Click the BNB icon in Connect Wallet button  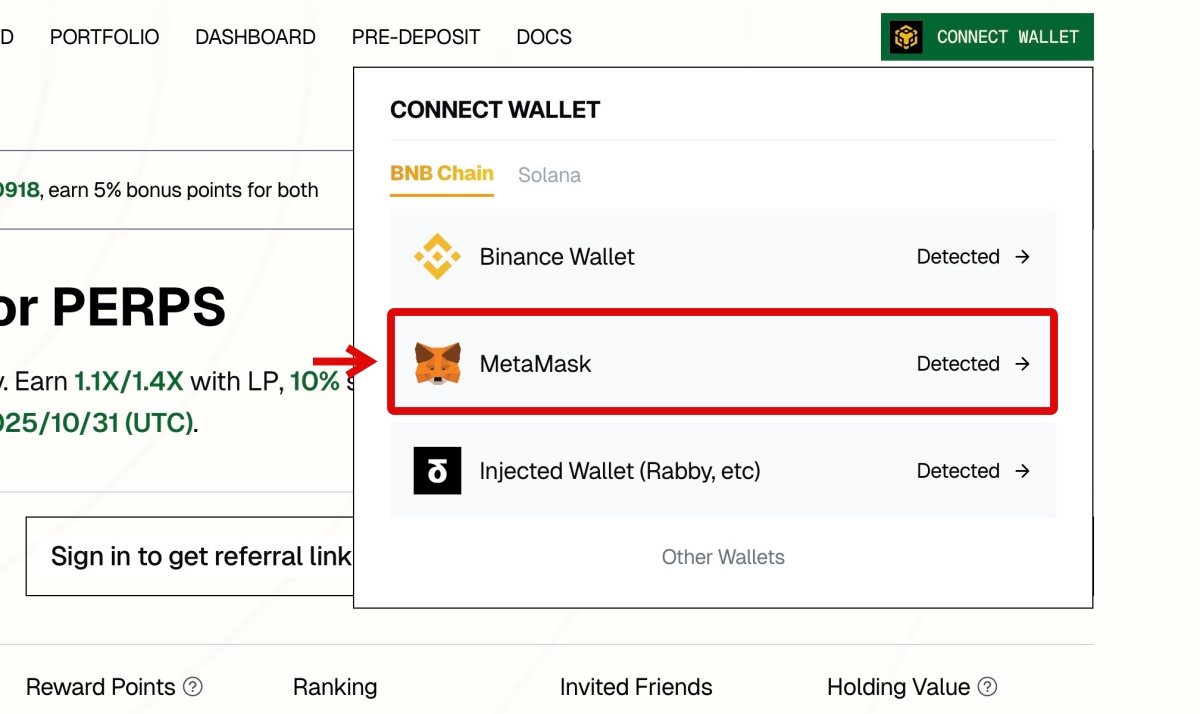(x=906, y=37)
